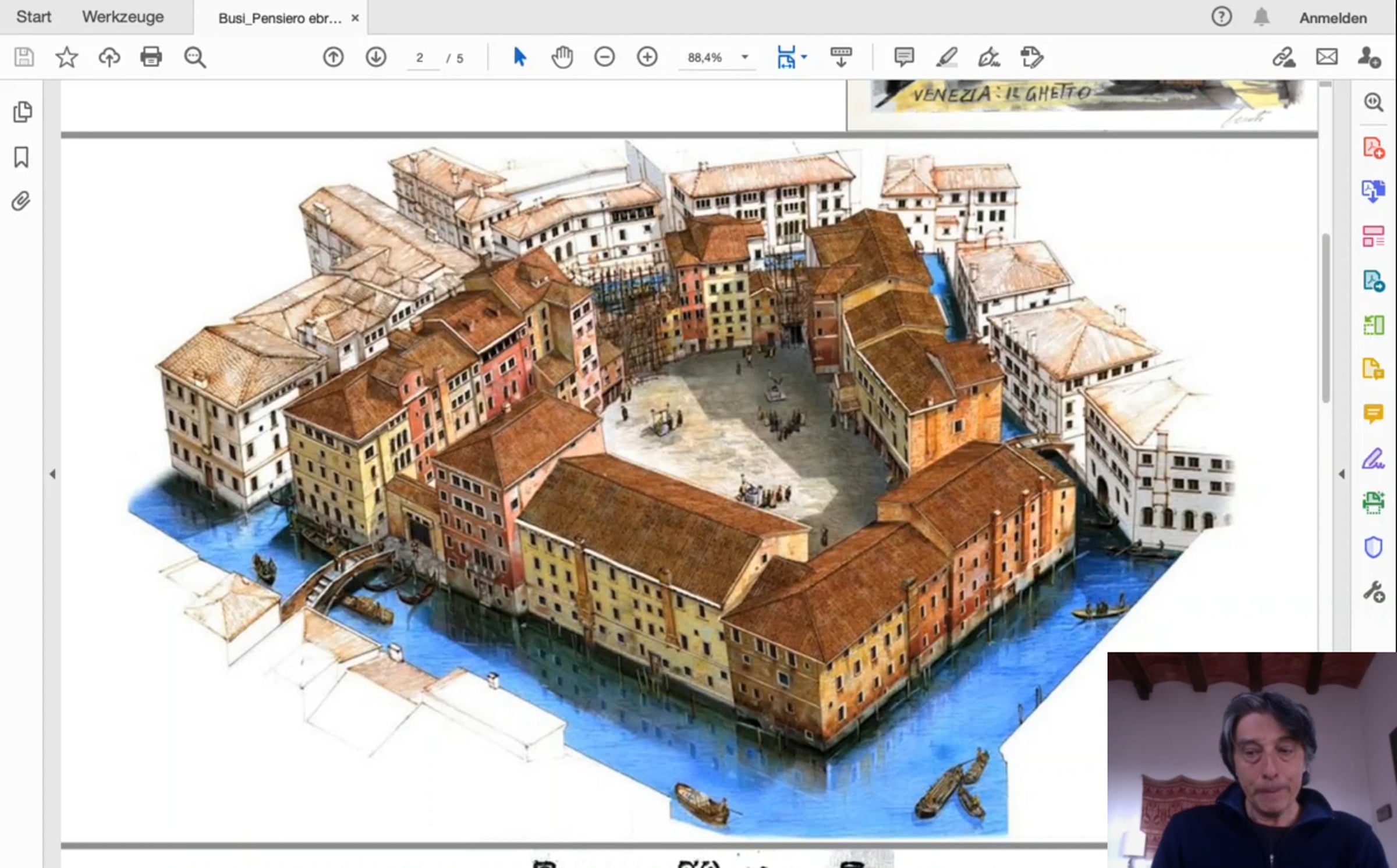Click the add person share icon

point(1369,58)
